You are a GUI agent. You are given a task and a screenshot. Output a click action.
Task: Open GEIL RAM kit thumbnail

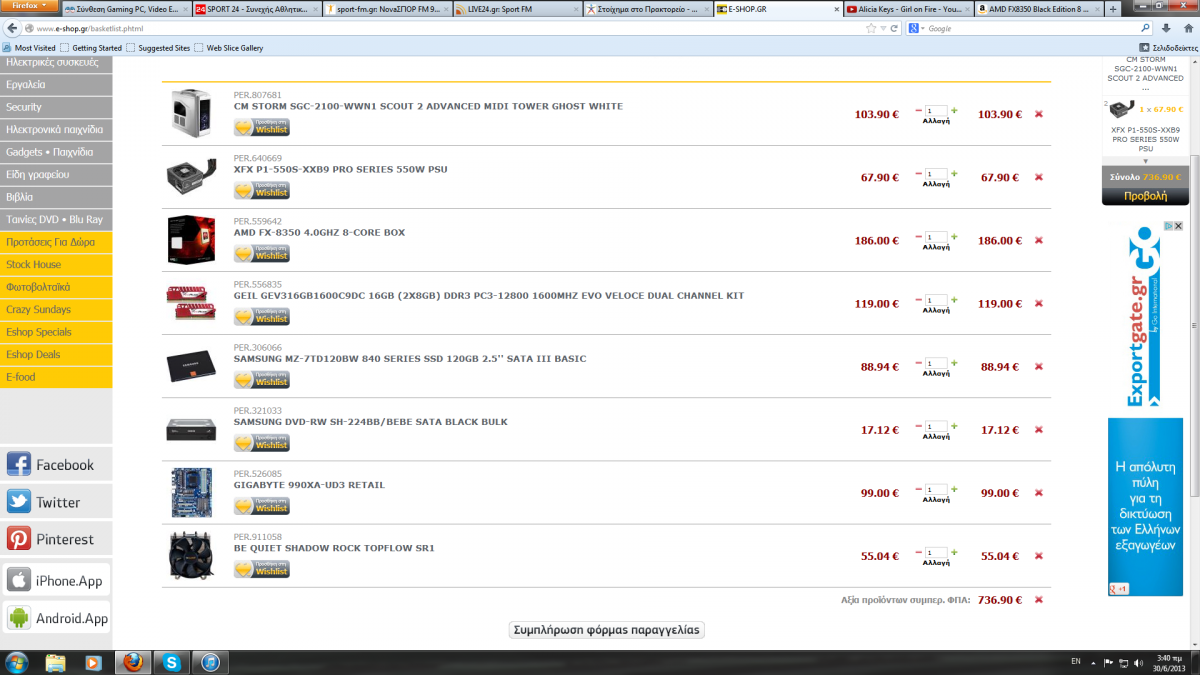(x=191, y=303)
